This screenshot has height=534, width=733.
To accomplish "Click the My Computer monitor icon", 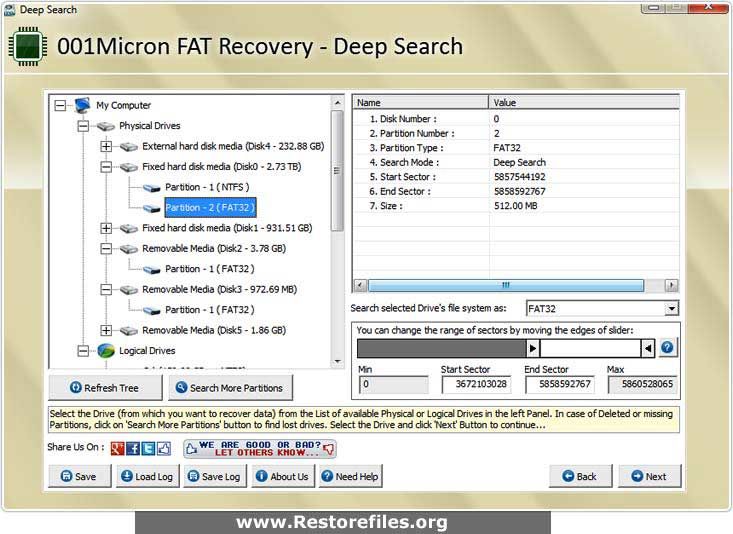I will coord(82,105).
